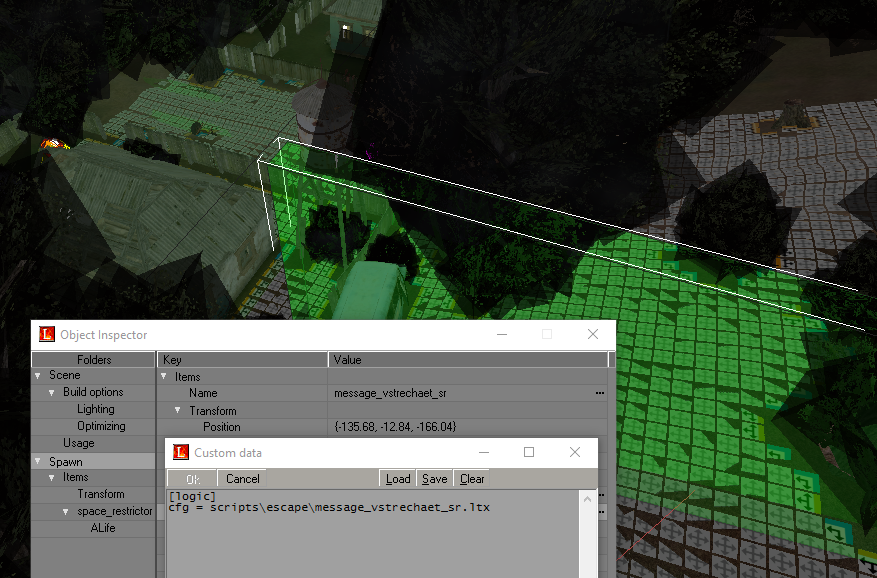877x578 pixels.
Task: Collapse the Scene tree node
Action: click(37, 375)
